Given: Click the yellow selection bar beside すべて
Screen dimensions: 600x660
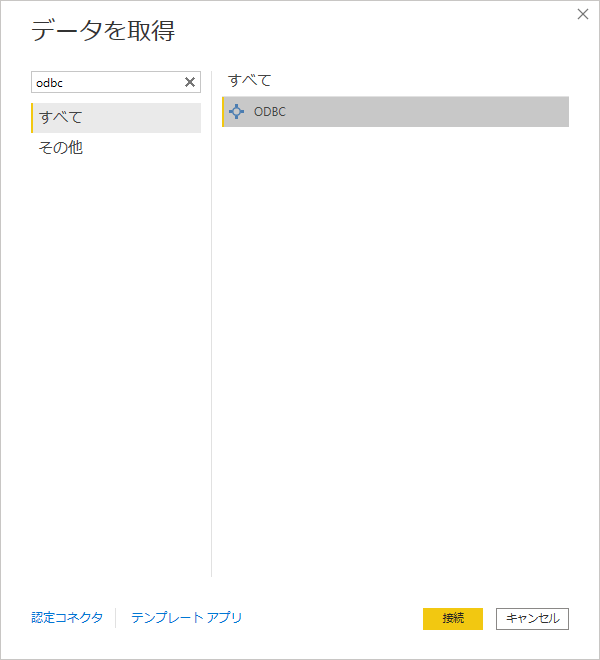Looking at the screenshot, I should [x=32, y=118].
